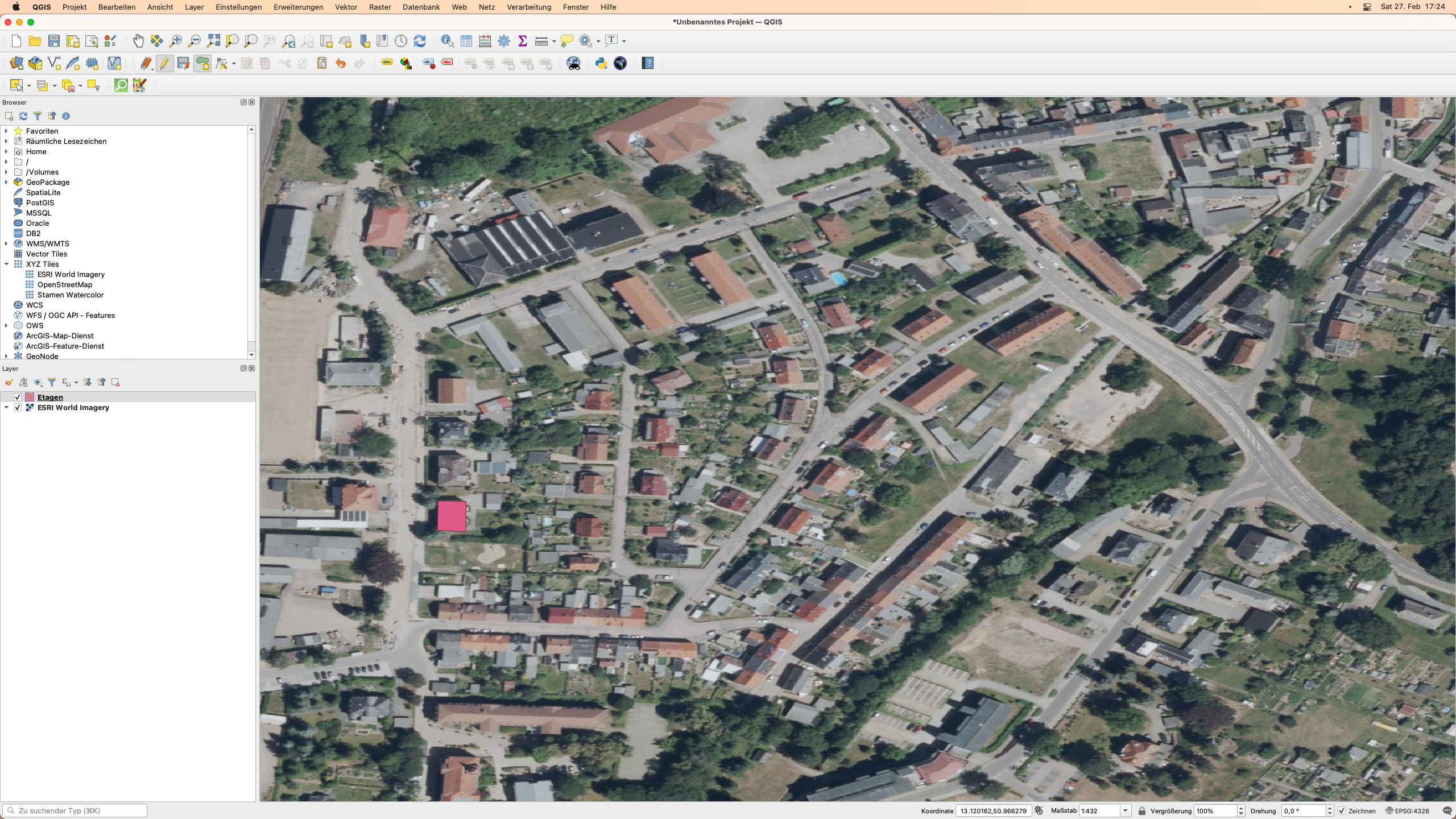
Task: Open the Verarbeitung menu
Action: [529, 7]
